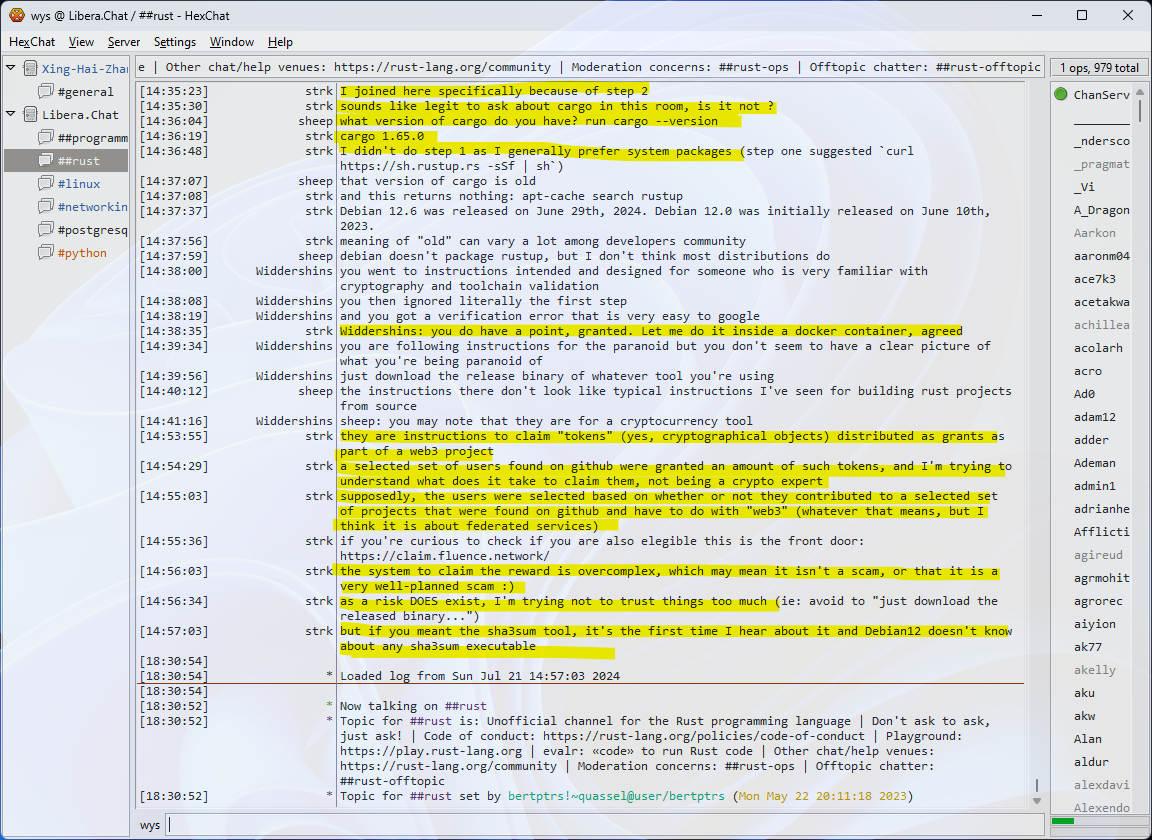Open the HexChat menu
This screenshot has height=840, width=1152.
pyautogui.click(x=32, y=42)
